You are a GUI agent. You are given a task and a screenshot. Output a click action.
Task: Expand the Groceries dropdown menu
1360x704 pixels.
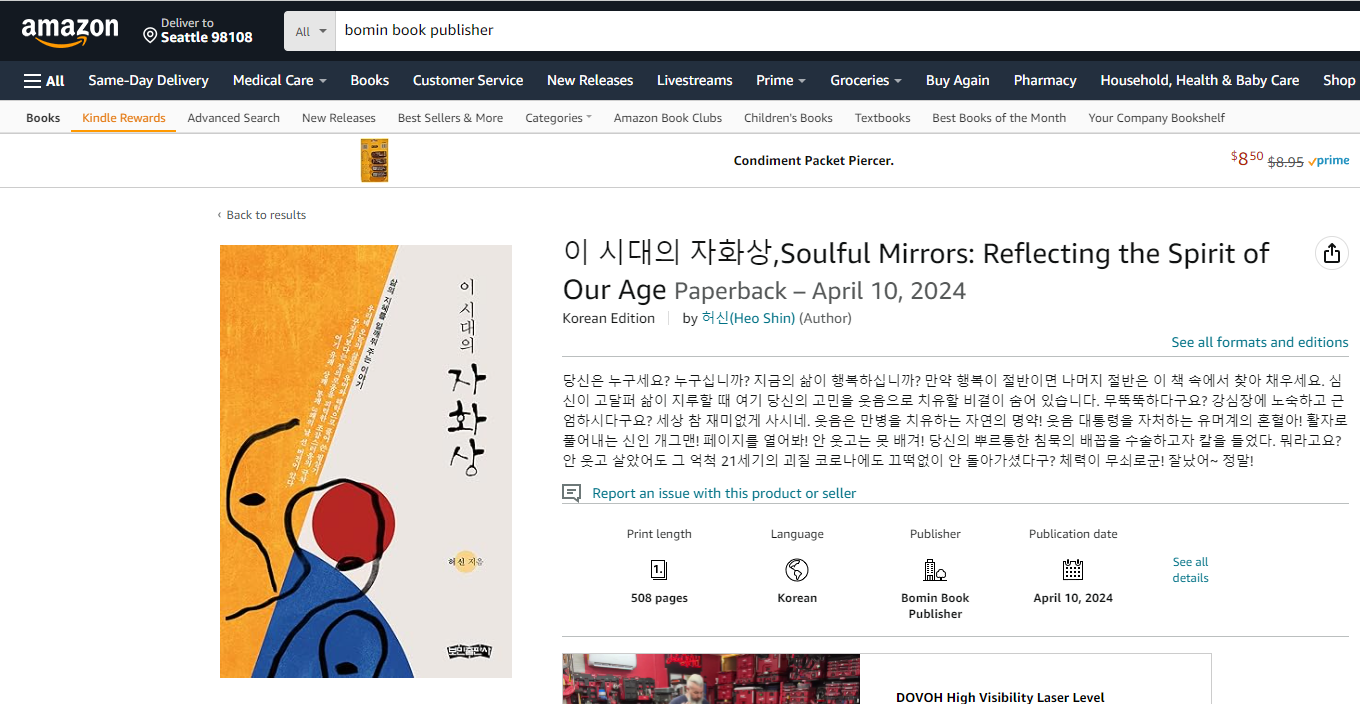pos(866,81)
